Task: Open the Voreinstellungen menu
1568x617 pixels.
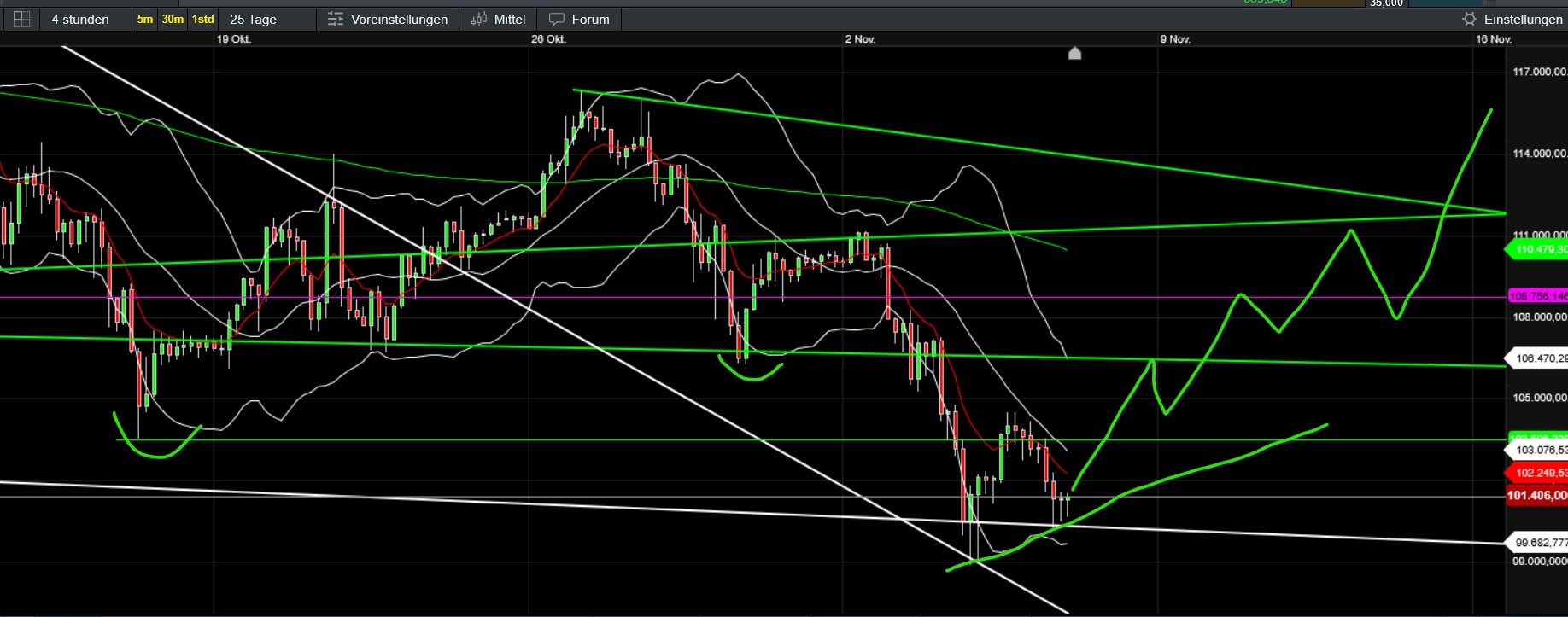Action: click(399, 19)
